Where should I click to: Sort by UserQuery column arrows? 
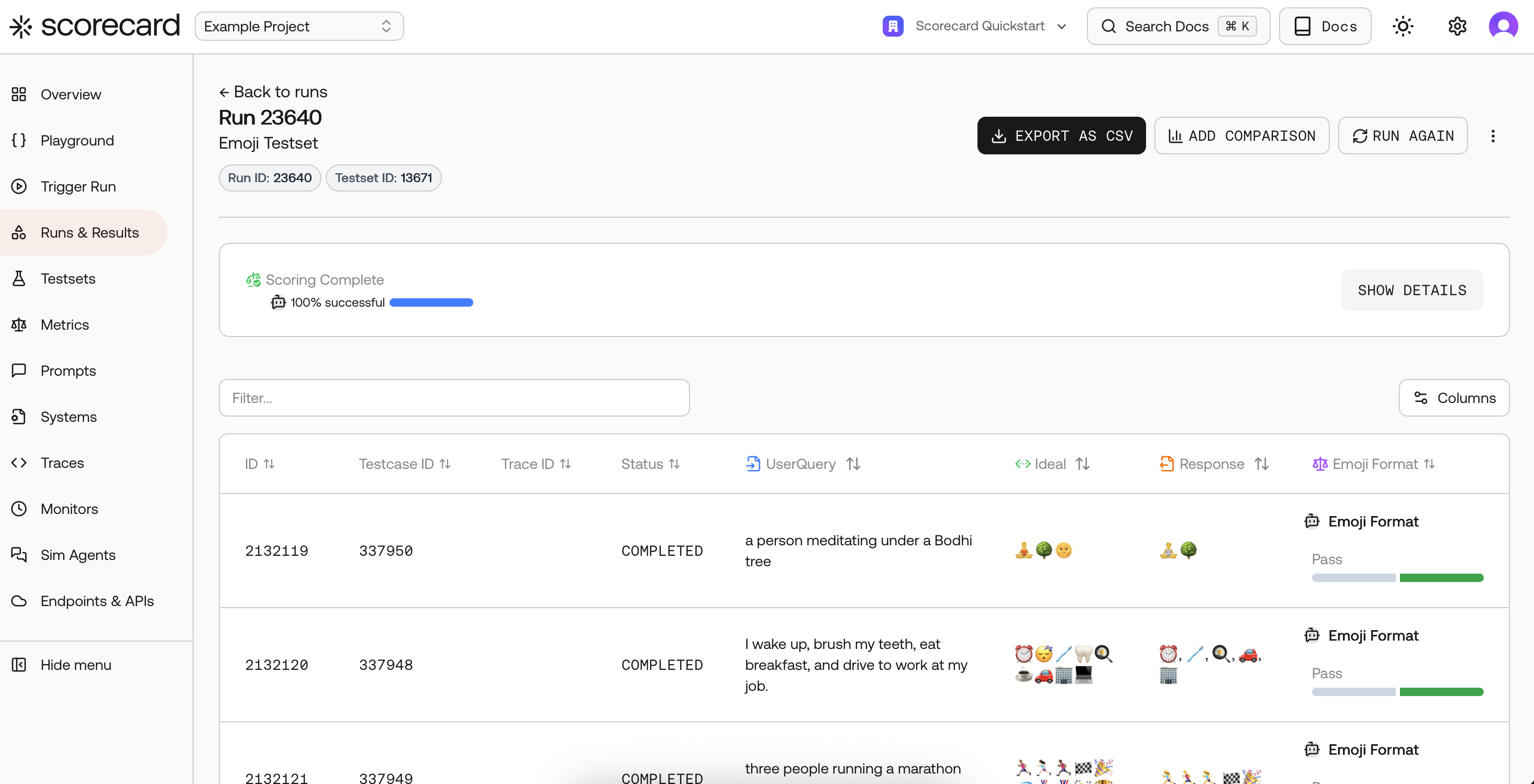click(853, 464)
